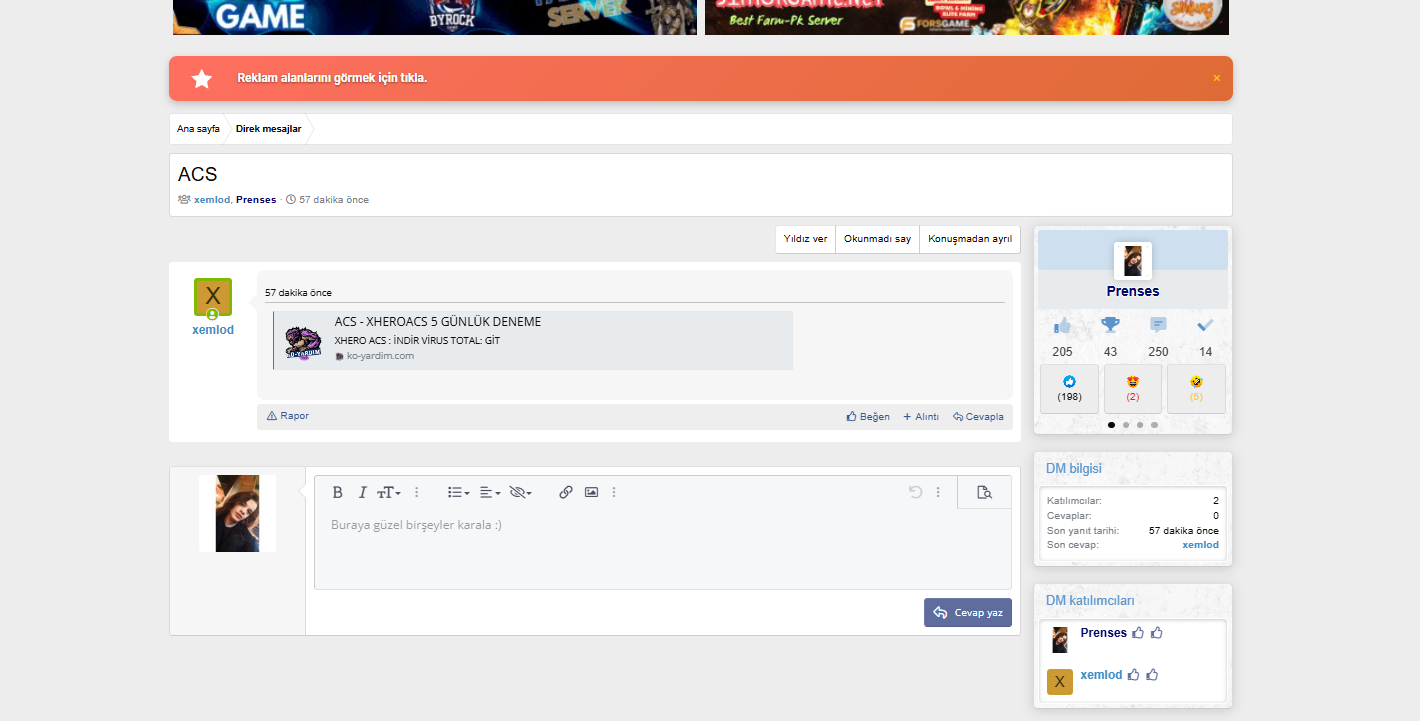Image resolution: width=1420 pixels, height=721 pixels.
Task: Click the Yıldız ver button
Action: tap(805, 239)
